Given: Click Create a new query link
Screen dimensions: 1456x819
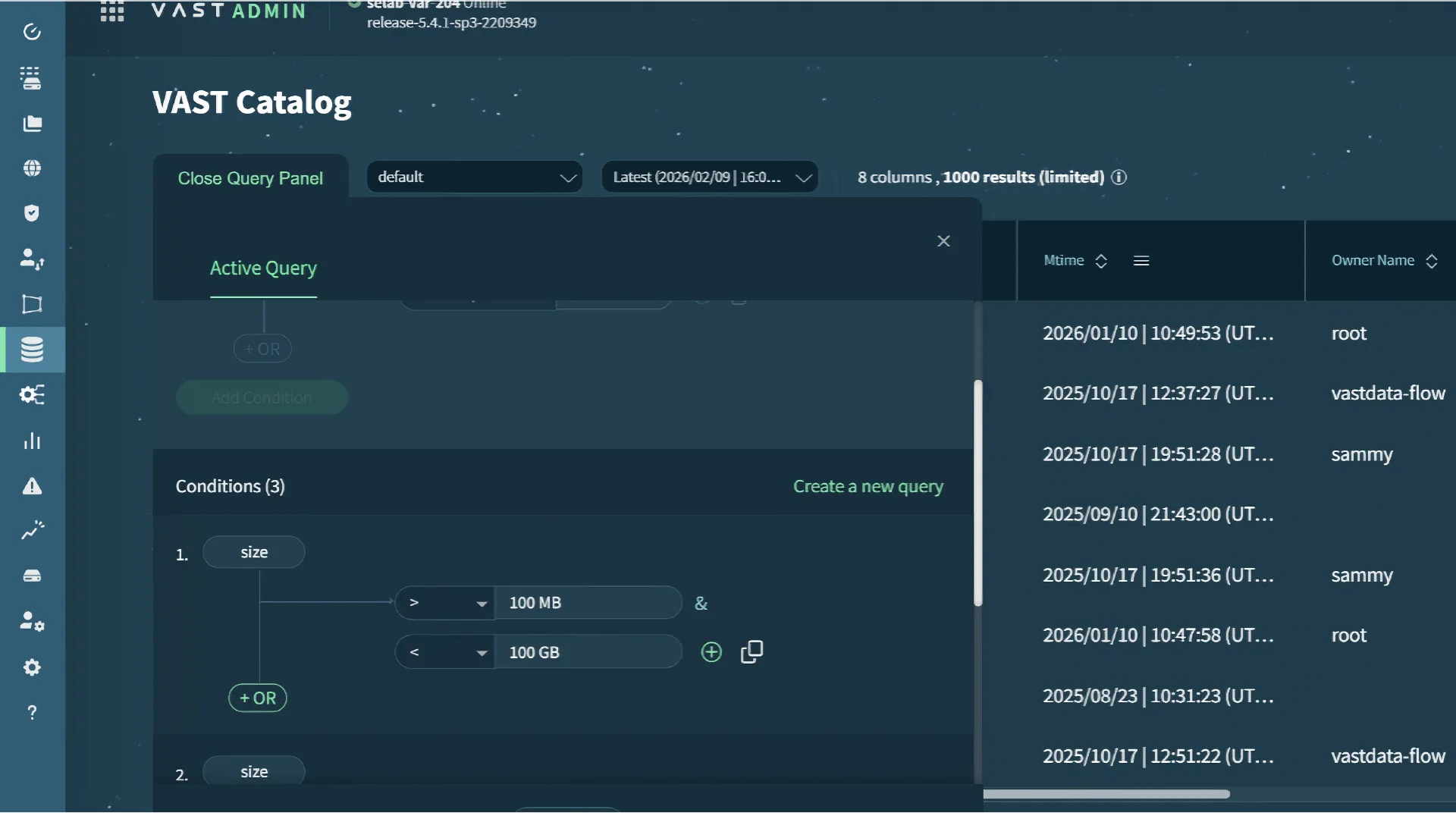Looking at the screenshot, I should [x=868, y=487].
